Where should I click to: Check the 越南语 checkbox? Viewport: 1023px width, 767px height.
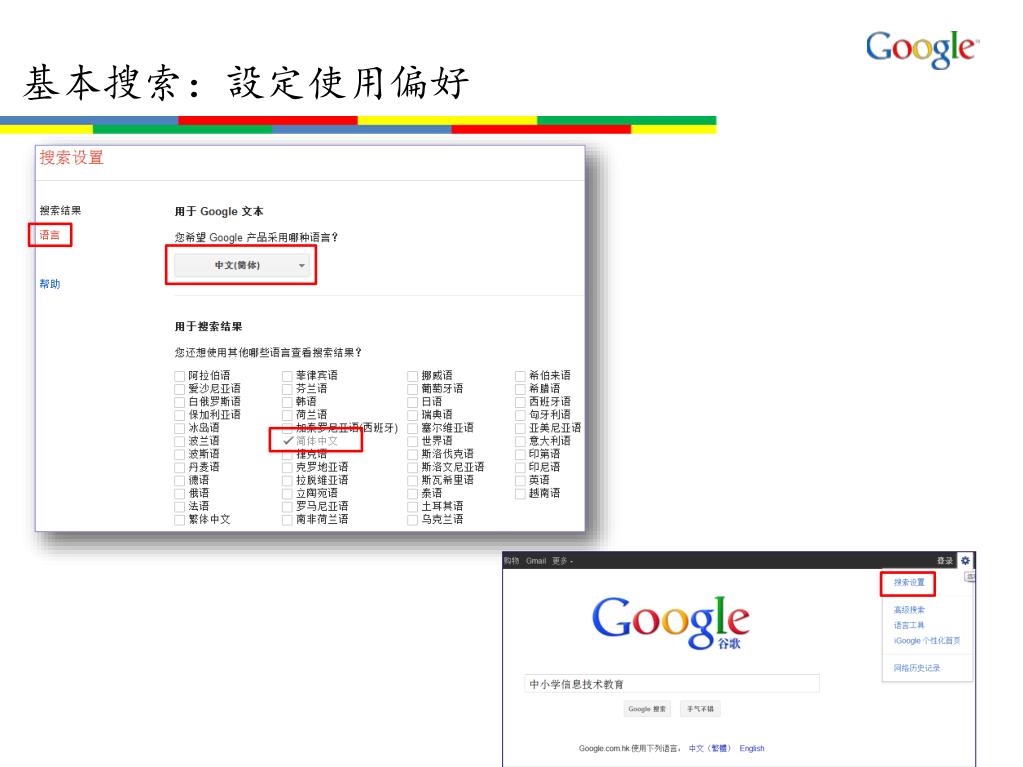pos(520,493)
